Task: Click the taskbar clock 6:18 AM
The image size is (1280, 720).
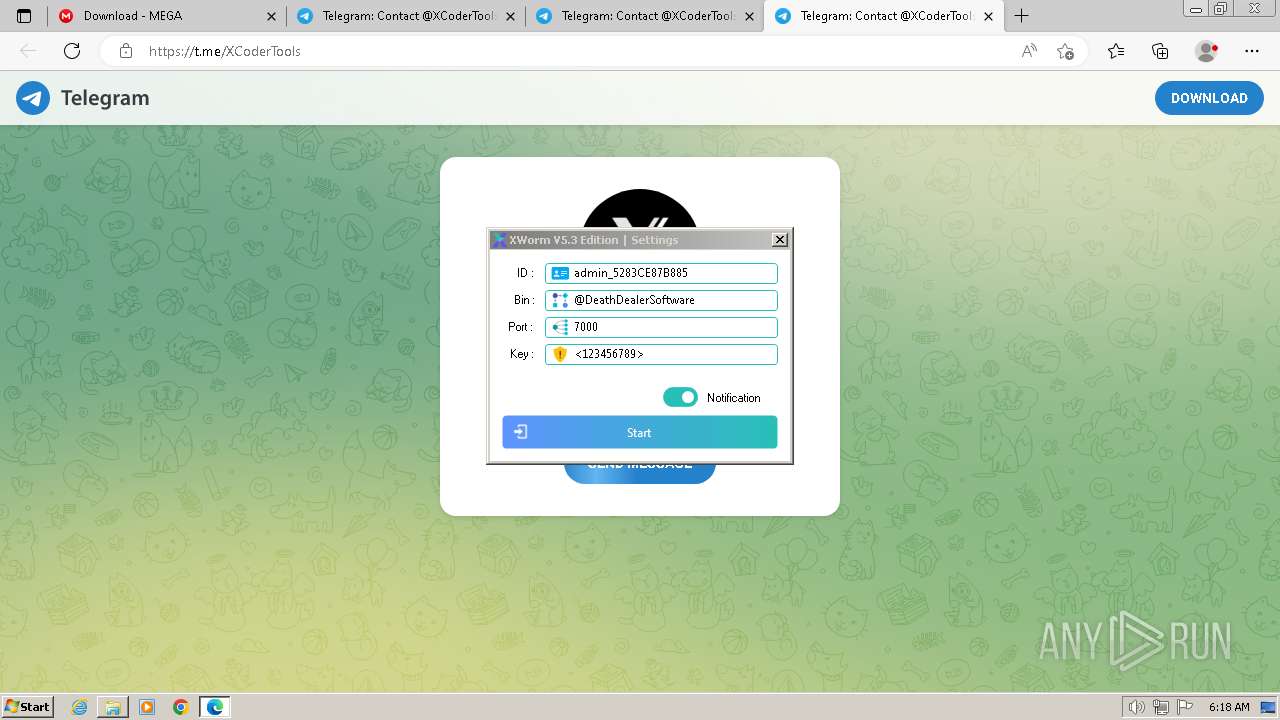Action: (1229, 707)
